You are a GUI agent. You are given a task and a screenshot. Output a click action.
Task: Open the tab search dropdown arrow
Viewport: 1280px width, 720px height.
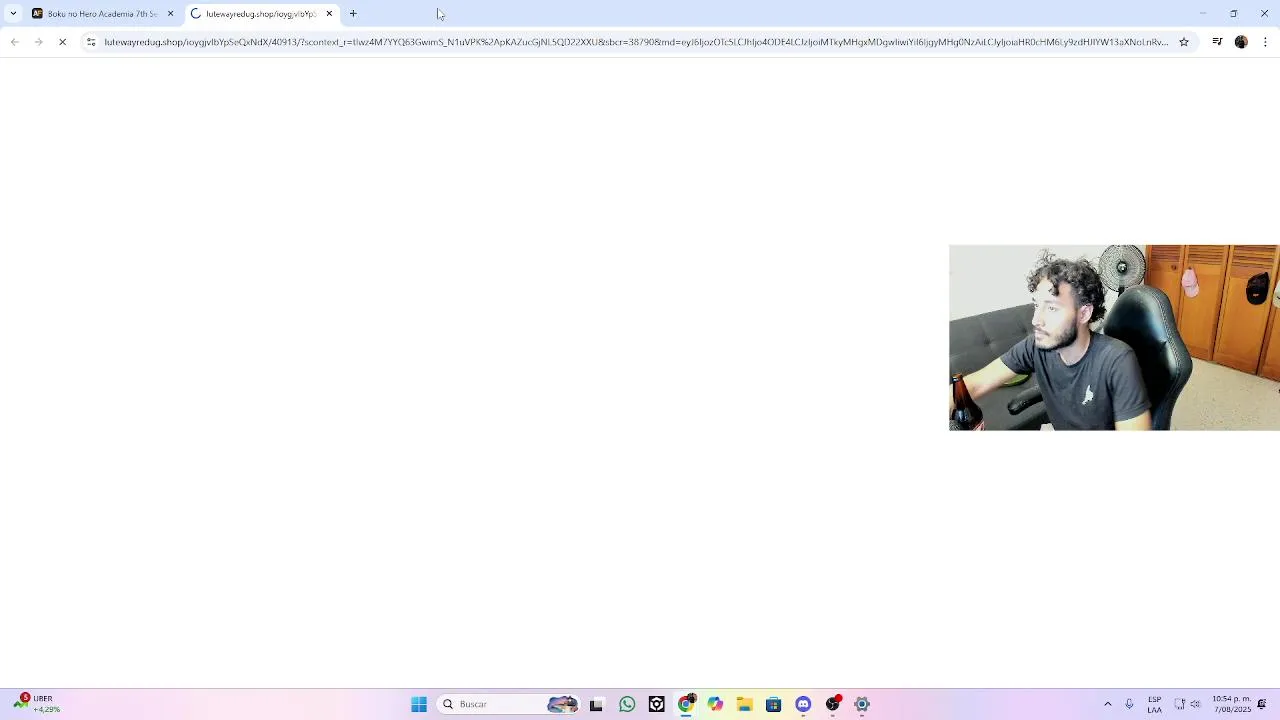click(x=13, y=14)
